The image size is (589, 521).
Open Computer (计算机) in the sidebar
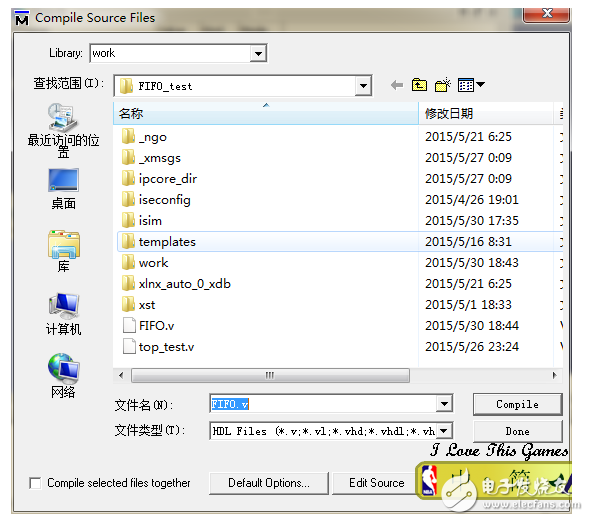pos(63,314)
